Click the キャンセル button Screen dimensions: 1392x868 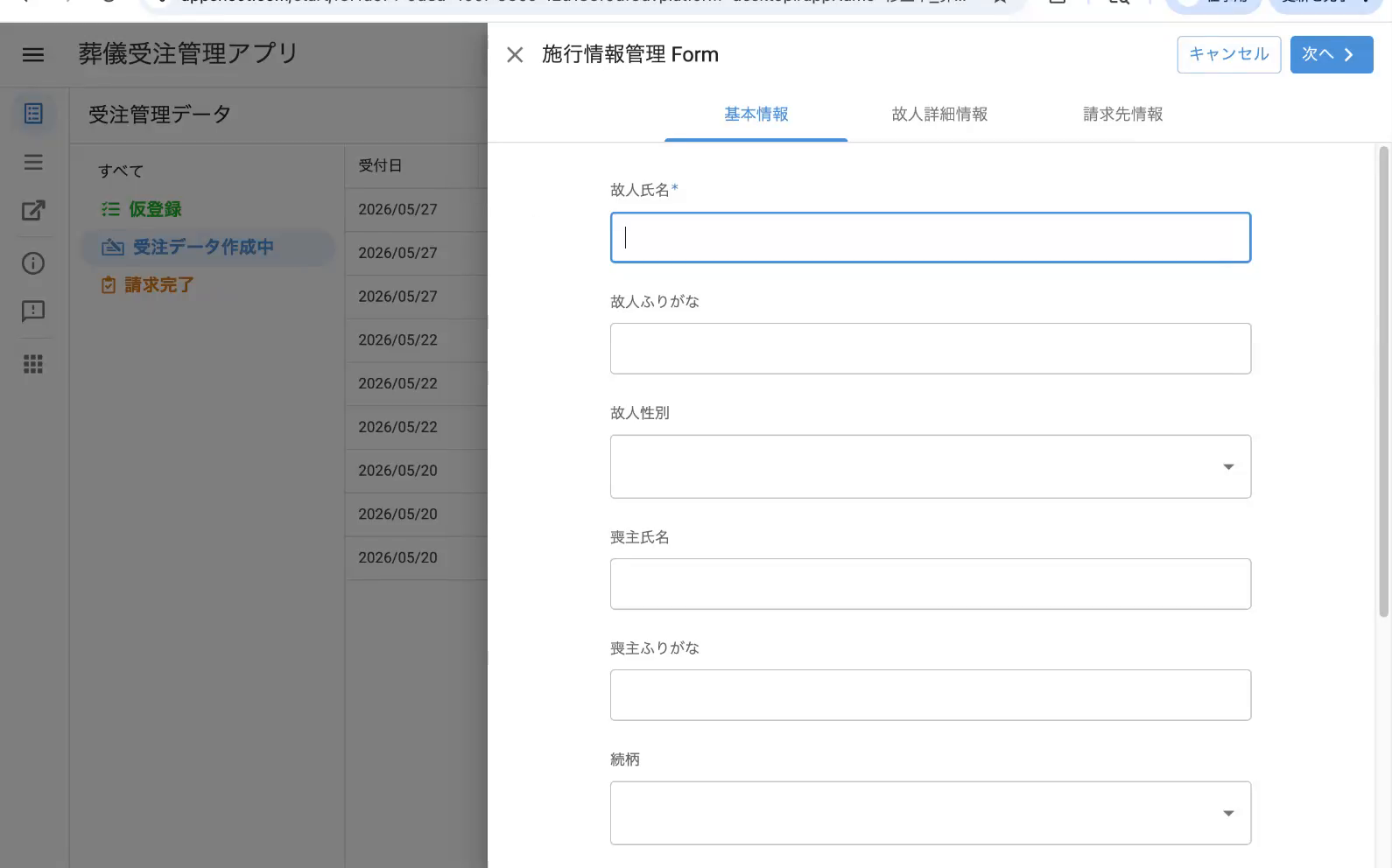point(1229,54)
